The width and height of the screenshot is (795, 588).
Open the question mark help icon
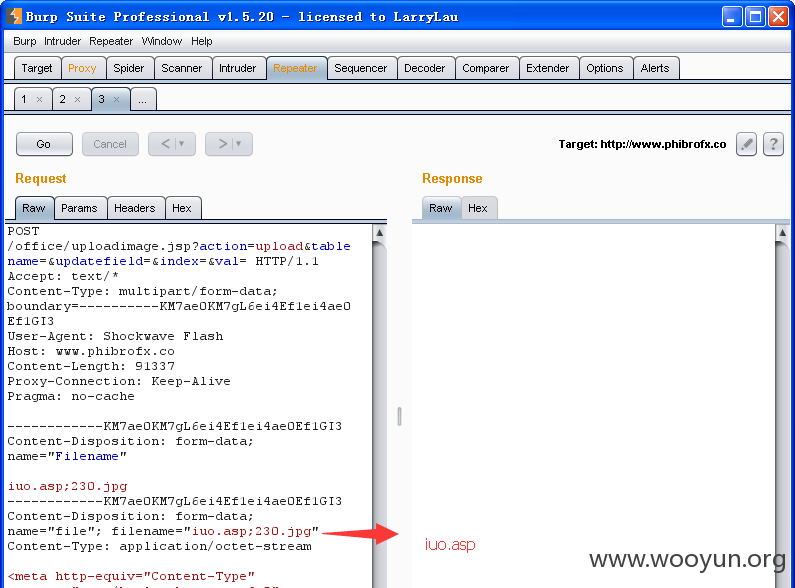click(x=773, y=144)
